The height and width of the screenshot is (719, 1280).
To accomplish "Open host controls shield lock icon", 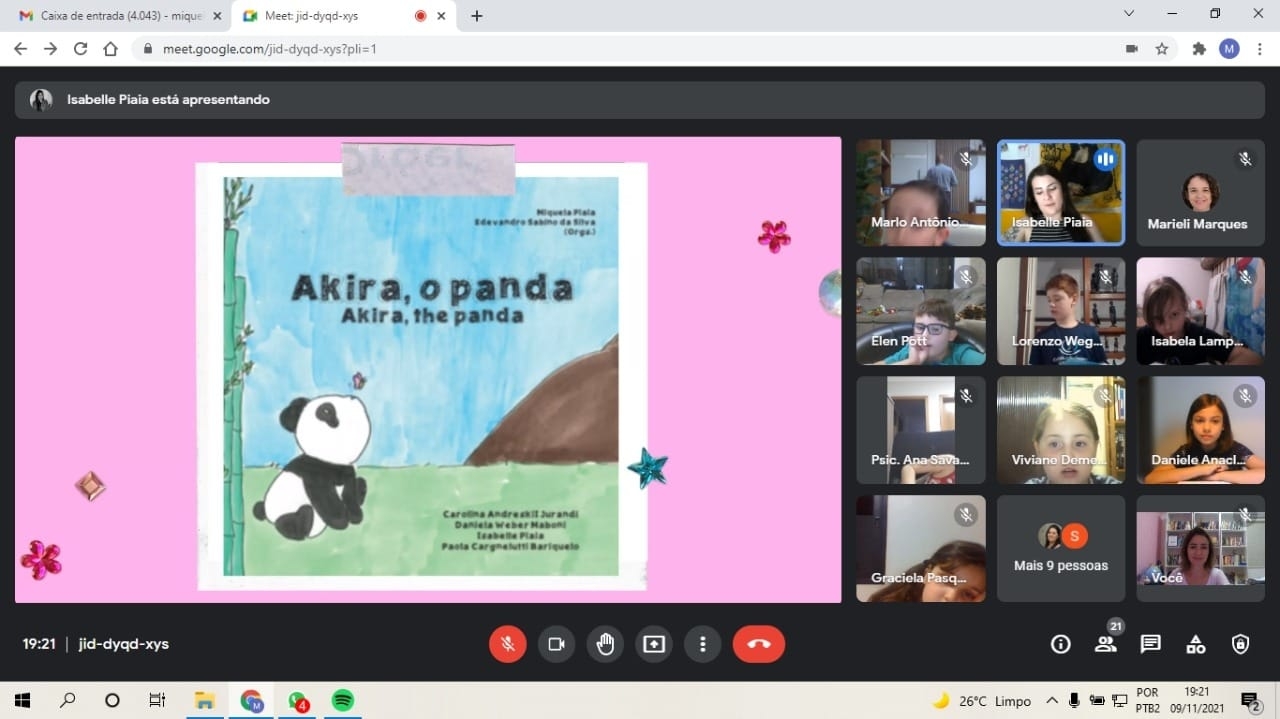I will click(x=1241, y=644).
